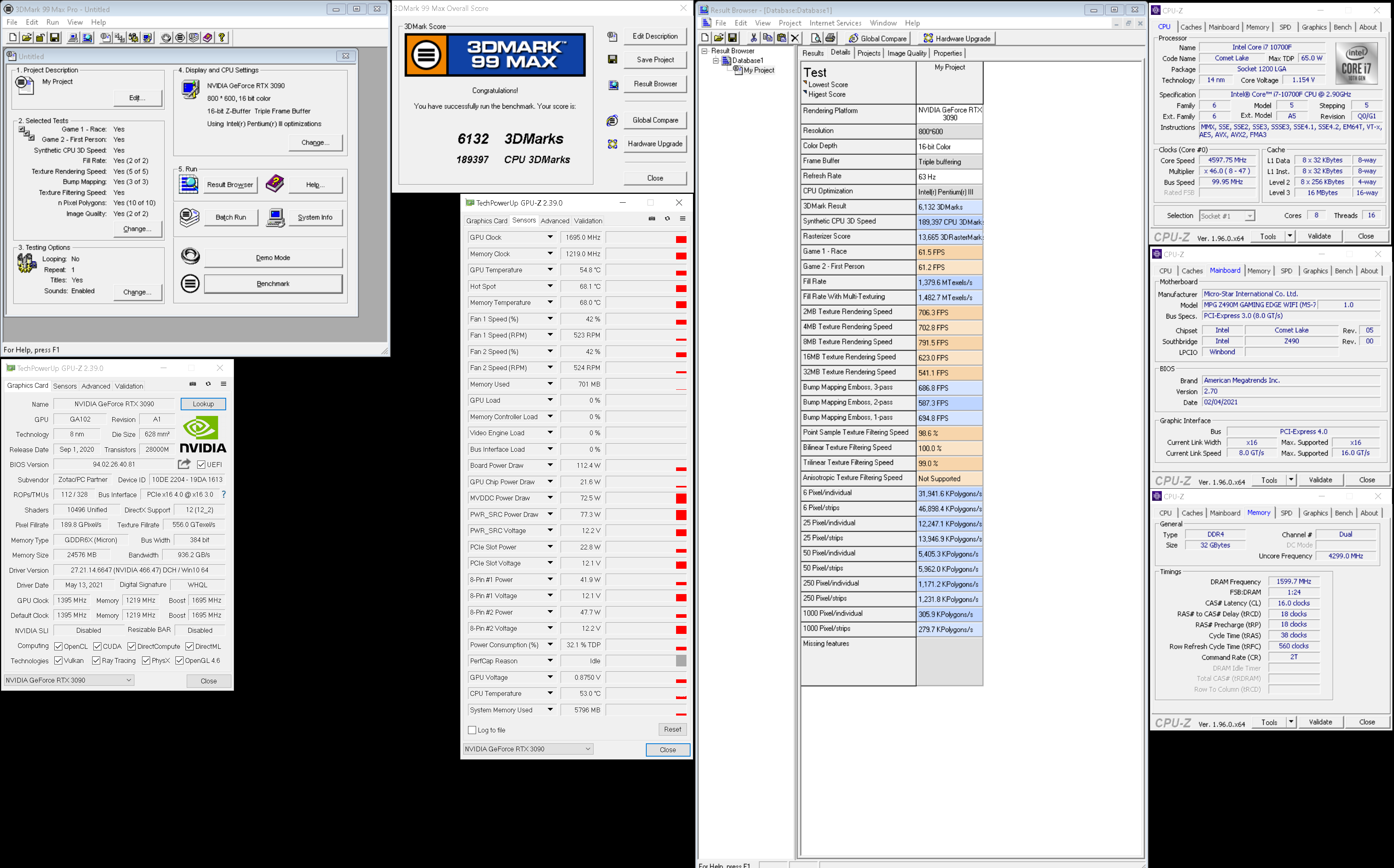The image size is (1394, 868).
Task: Click MVDDC Power Draw sensor graph
Action: 646,498
